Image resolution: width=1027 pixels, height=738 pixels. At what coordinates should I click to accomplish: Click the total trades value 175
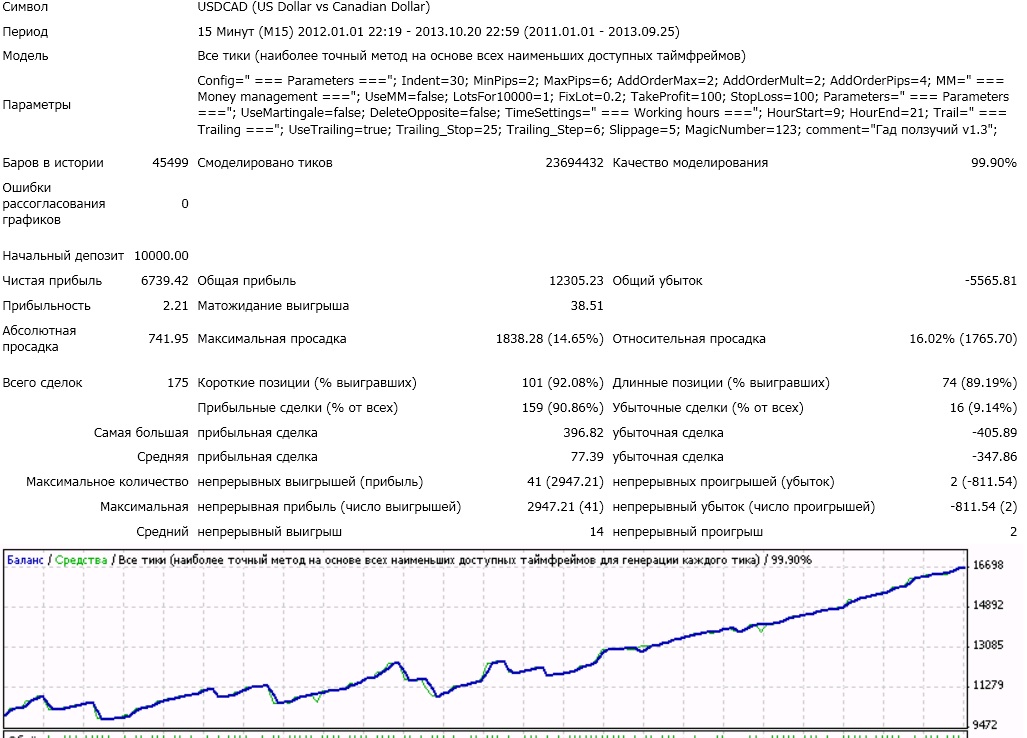click(x=177, y=382)
